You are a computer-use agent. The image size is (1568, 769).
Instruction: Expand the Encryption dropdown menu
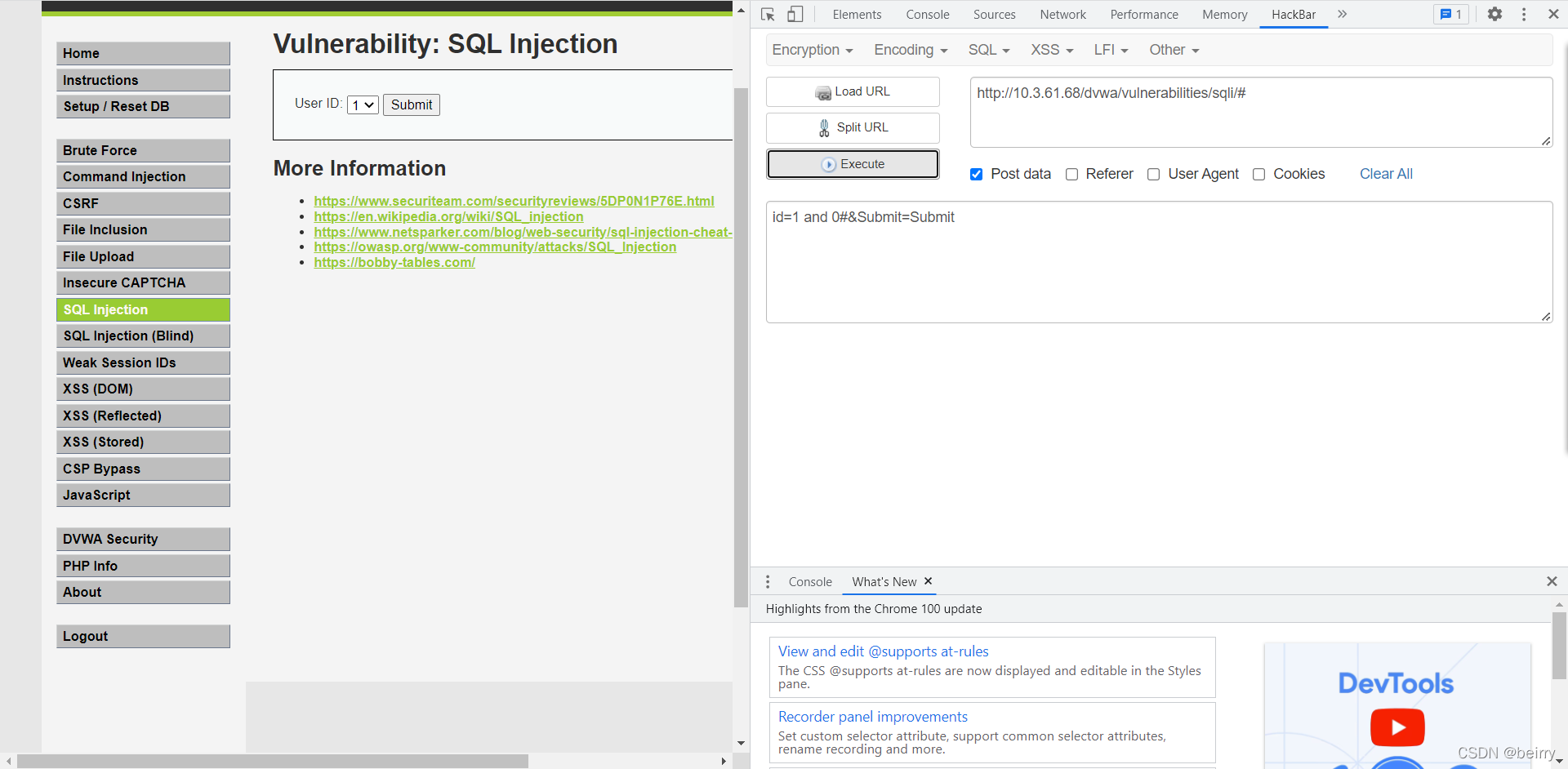812,51
